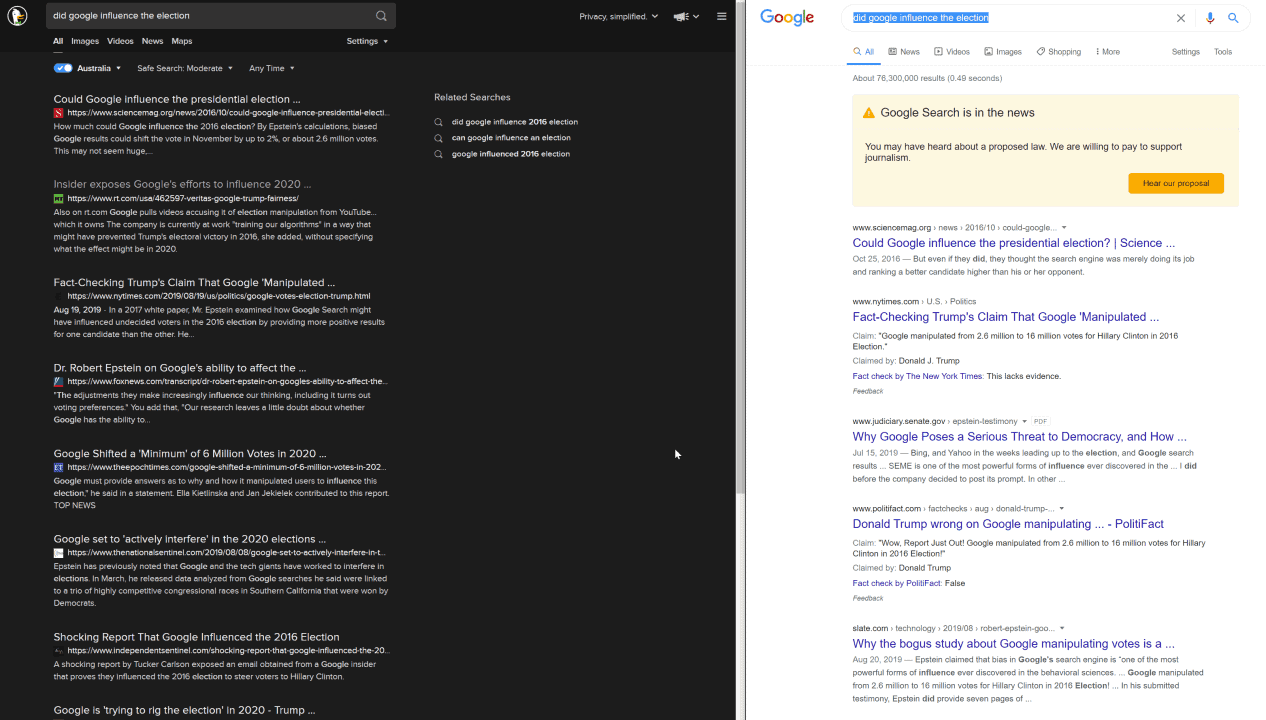Select Google Videos tab
Screen dimensions: 1266x720
pos(952,52)
